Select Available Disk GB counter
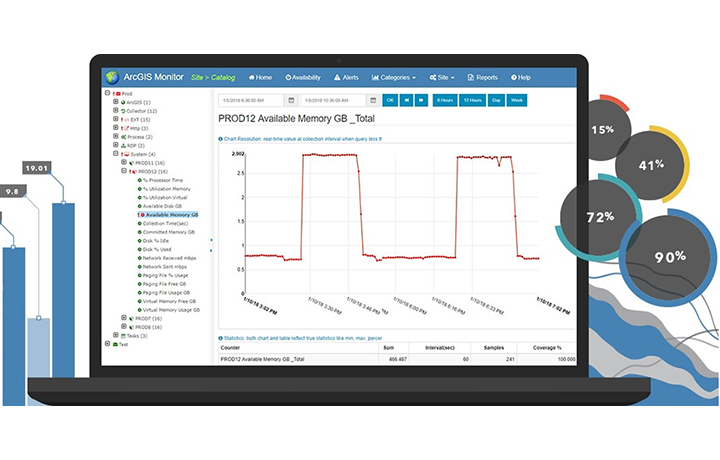Viewport: 720px width, 460px height. [x=162, y=206]
